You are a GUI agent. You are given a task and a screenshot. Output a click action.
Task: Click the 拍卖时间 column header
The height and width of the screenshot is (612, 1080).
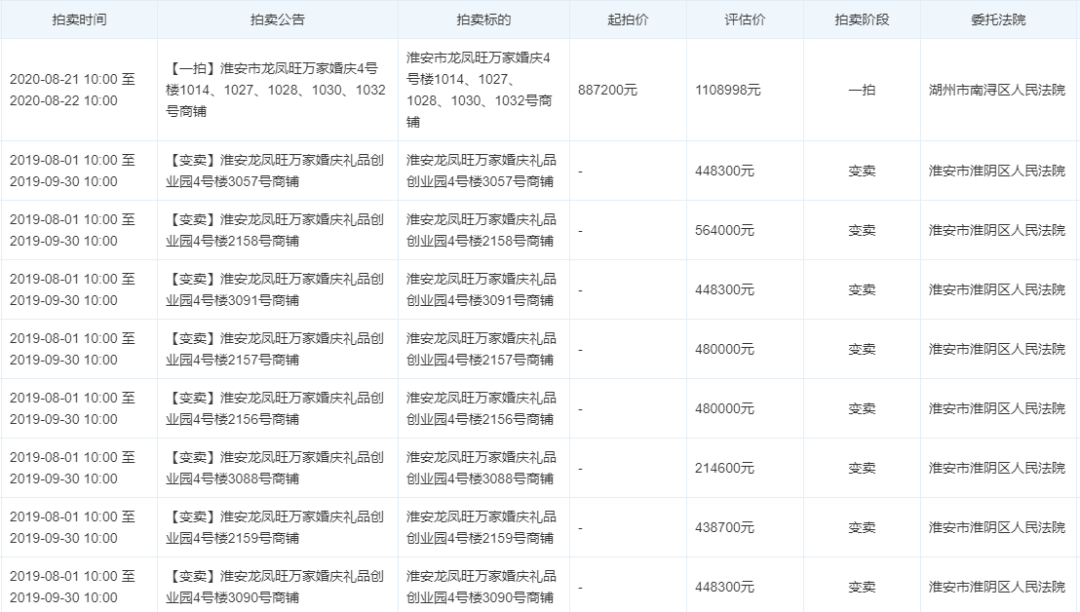coord(79,20)
